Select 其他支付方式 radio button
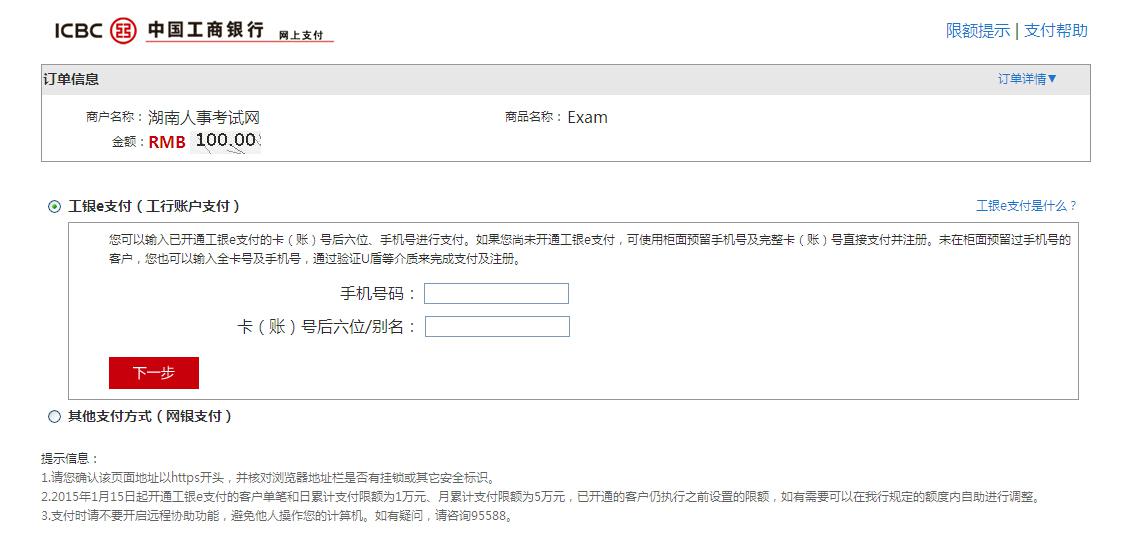Image resolution: width=1122 pixels, height=553 pixels. [x=54, y=416]
